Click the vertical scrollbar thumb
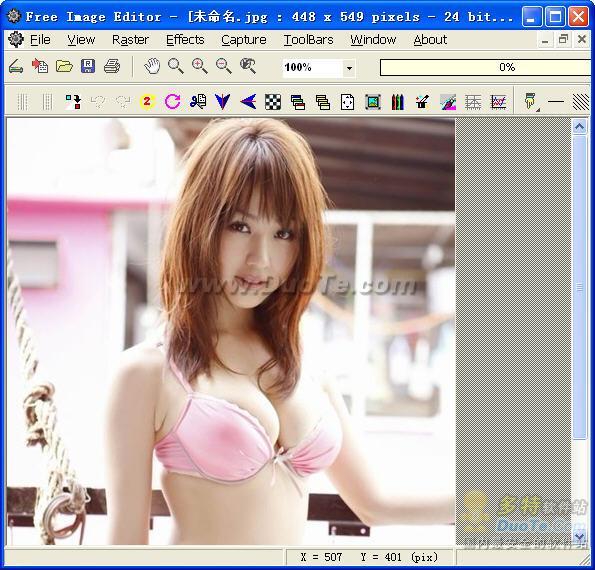This screenshot has height=570, width=595. 579,287
